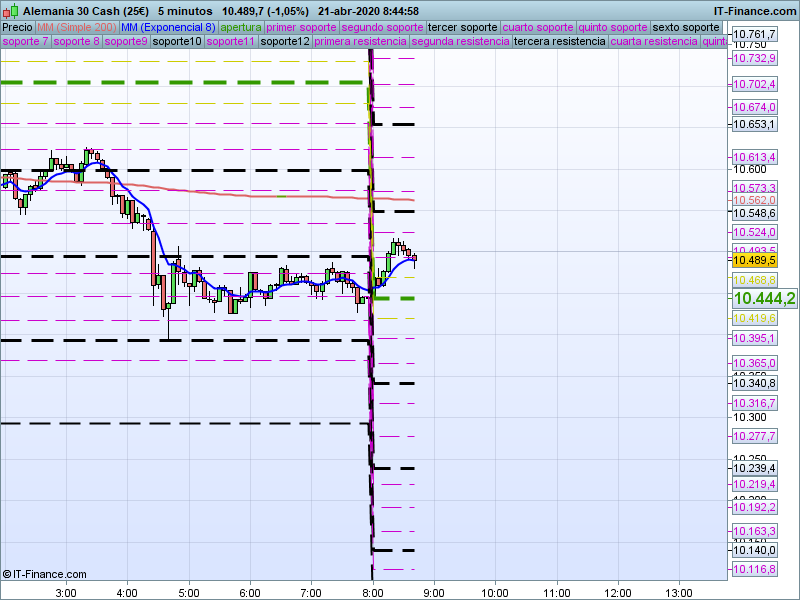Select the primer soporte label
800x600 pixels.
point(301,28)
